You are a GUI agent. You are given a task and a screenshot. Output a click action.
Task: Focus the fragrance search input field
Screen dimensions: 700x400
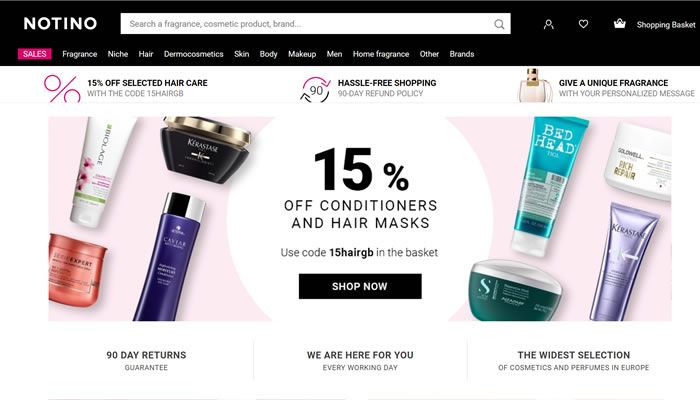click(x=308, y=24)
